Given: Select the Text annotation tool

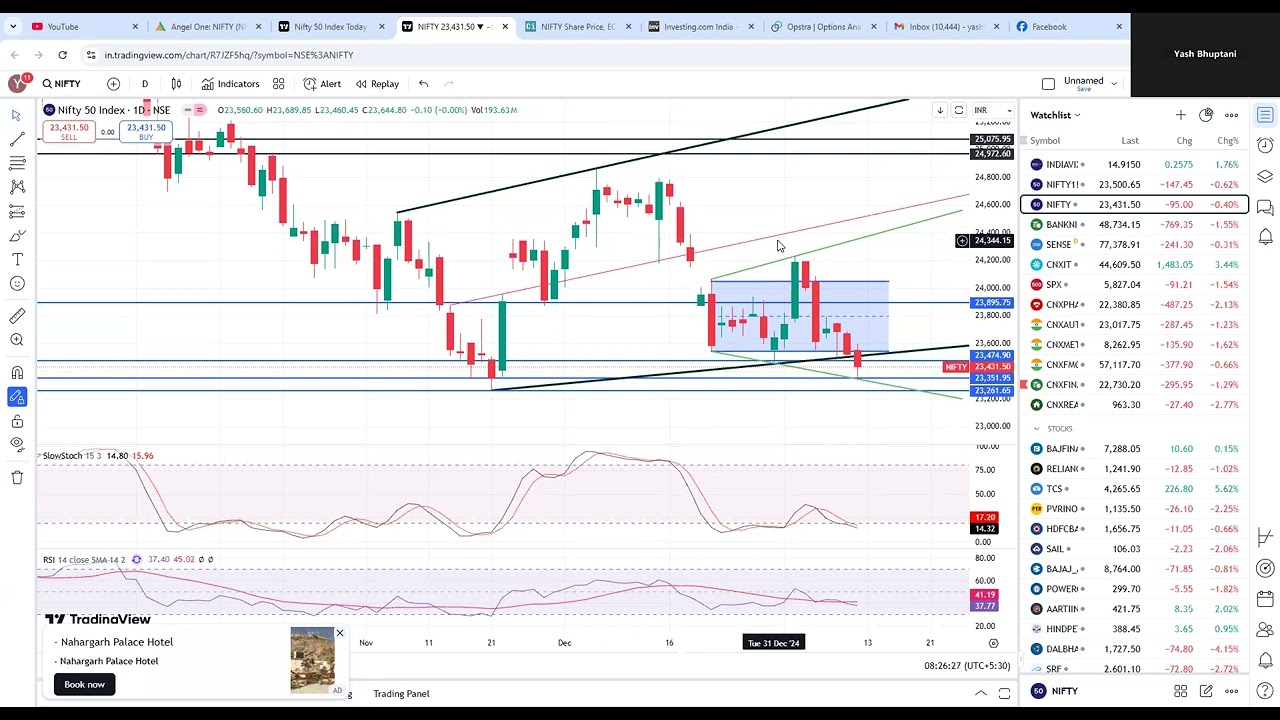Looking at the screenshot, I should (x=17, y=260).
